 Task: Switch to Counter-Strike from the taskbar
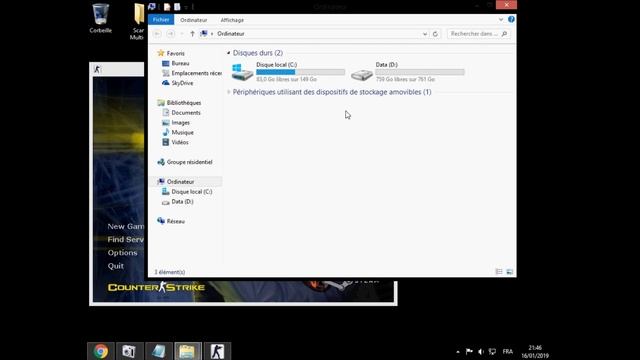click(217, 351)
